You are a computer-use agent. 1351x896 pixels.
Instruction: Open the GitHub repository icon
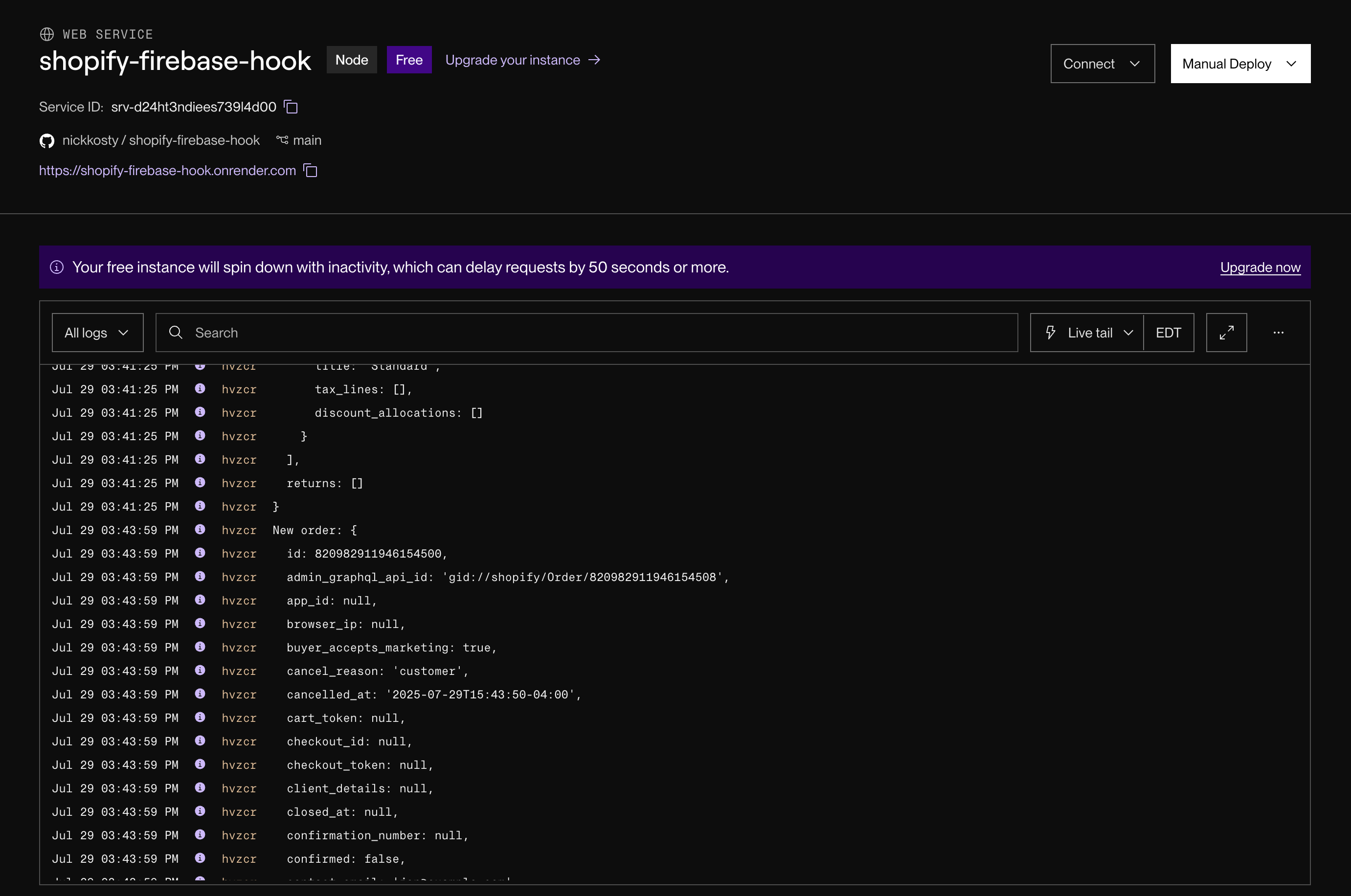pyautogui.click(x=47, y=140)
